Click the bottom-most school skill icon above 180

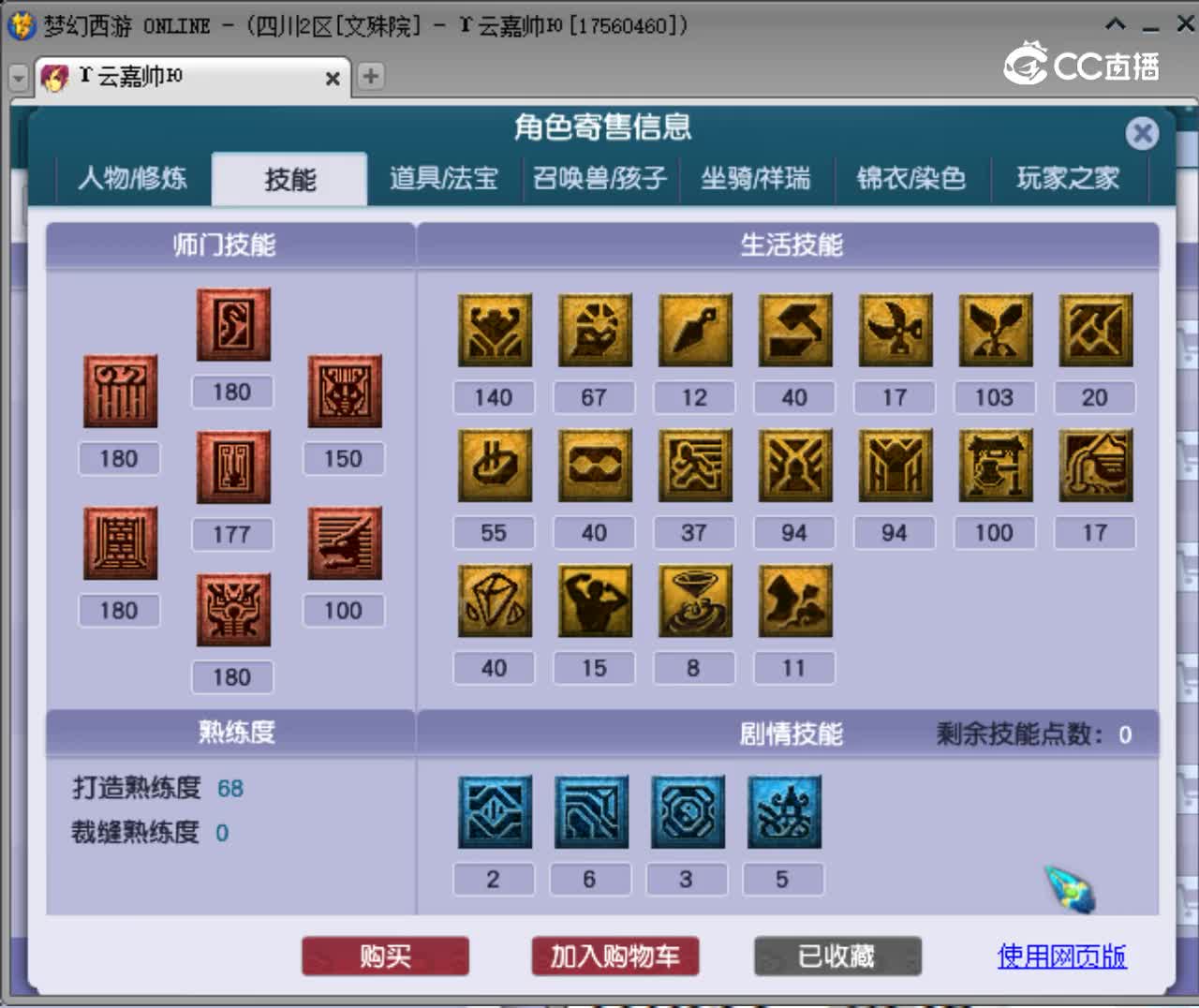point(233,610)
